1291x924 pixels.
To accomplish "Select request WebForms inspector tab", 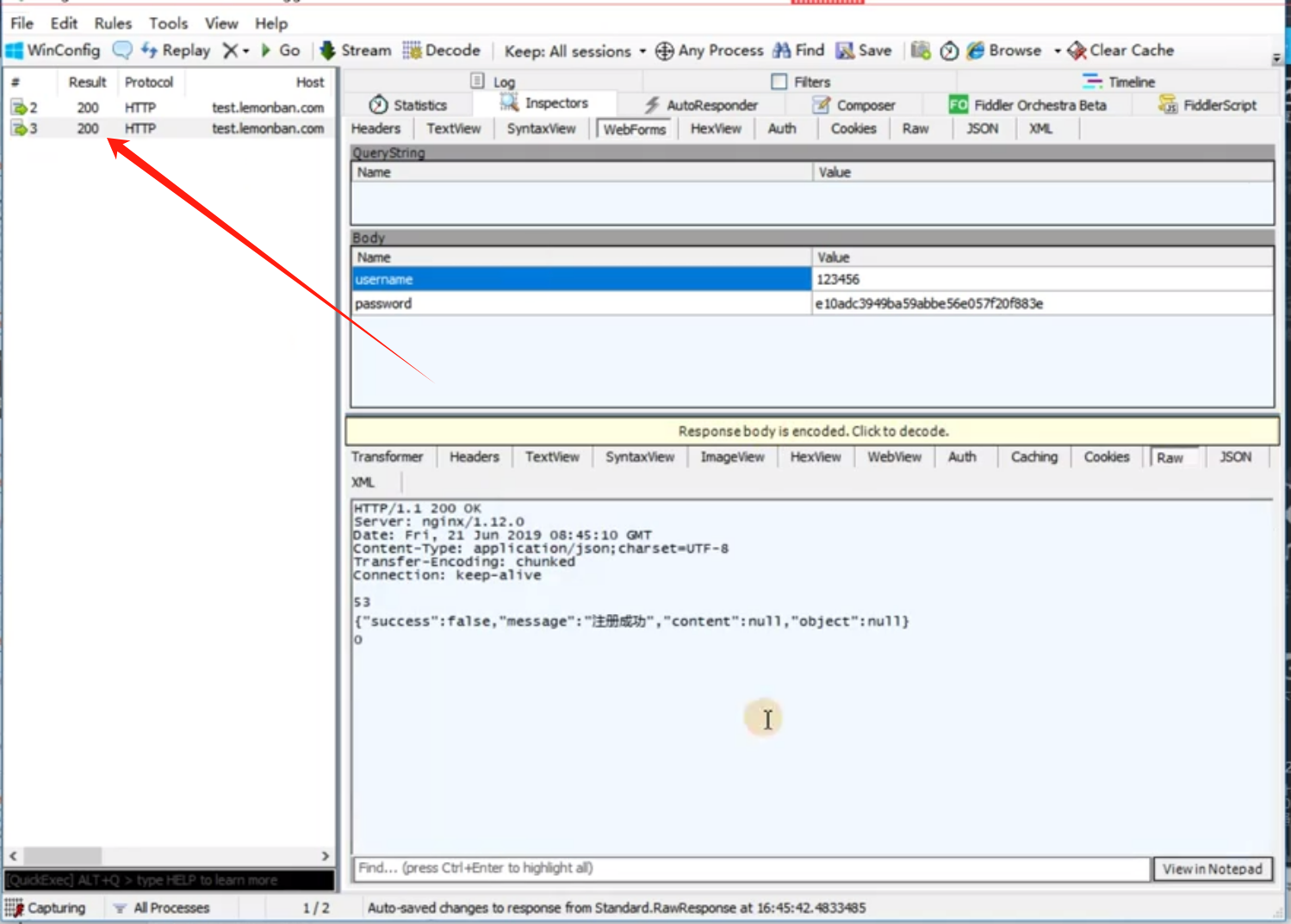I will coord(635,129).
